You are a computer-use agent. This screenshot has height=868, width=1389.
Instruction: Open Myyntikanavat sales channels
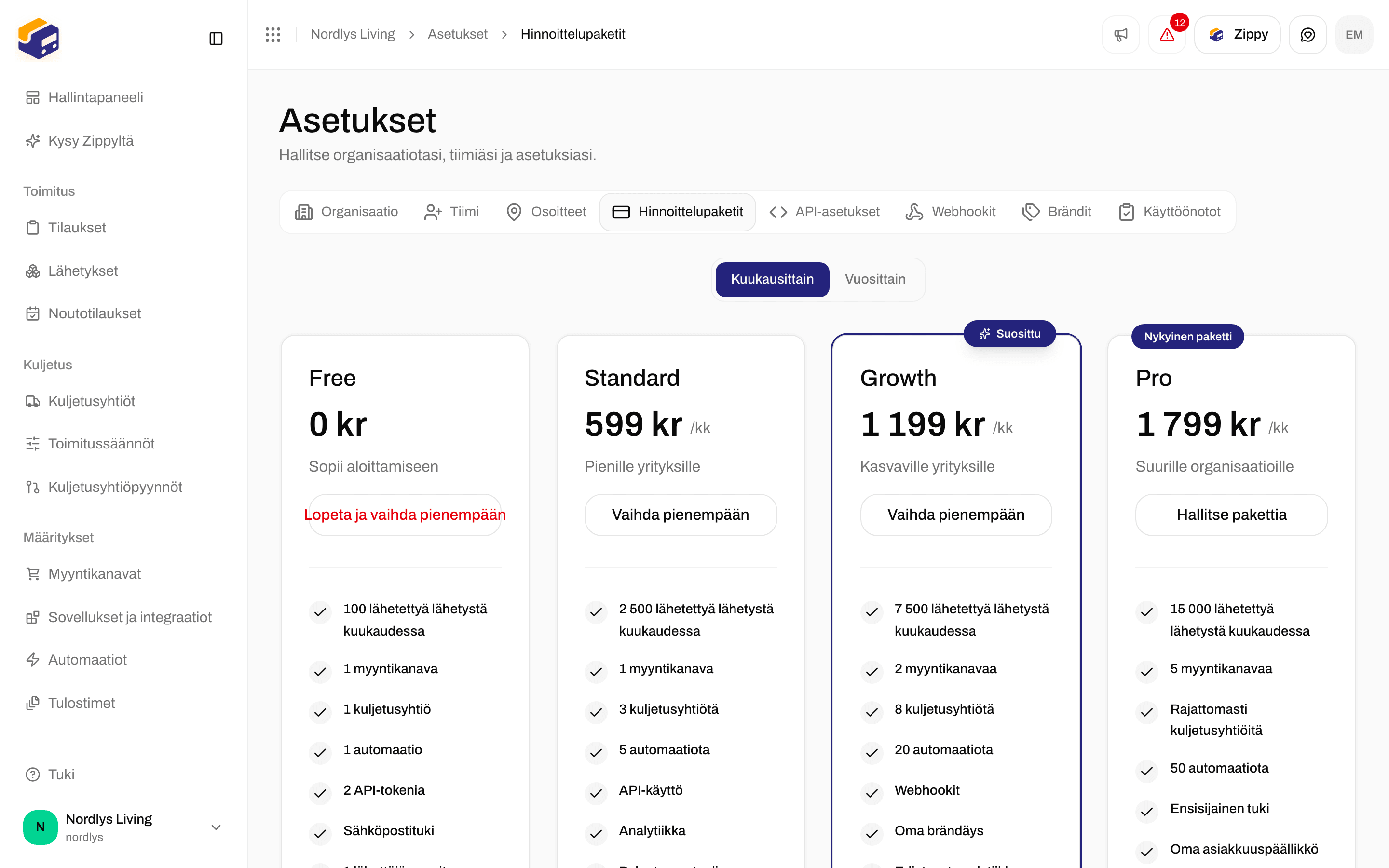(x=123, y=573)
